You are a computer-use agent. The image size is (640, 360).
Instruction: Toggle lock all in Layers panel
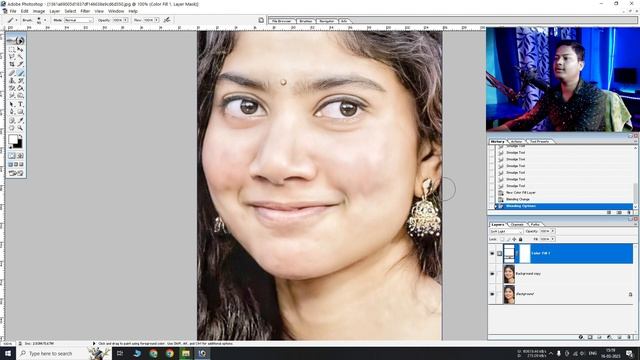click(x=520, y=239)
